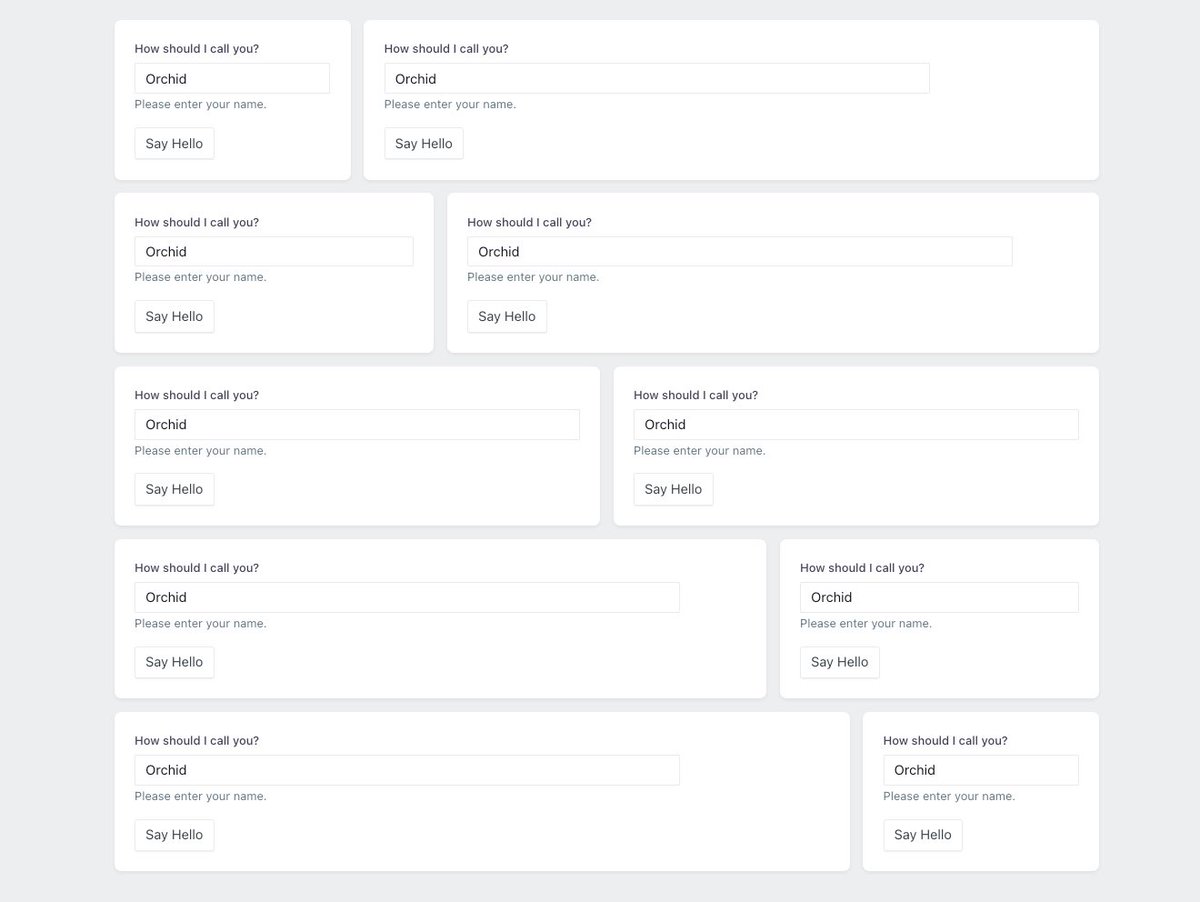Click Say Hello in the top-left card
The height and width of the screenshot is (902, 1200).
[174, 143]
